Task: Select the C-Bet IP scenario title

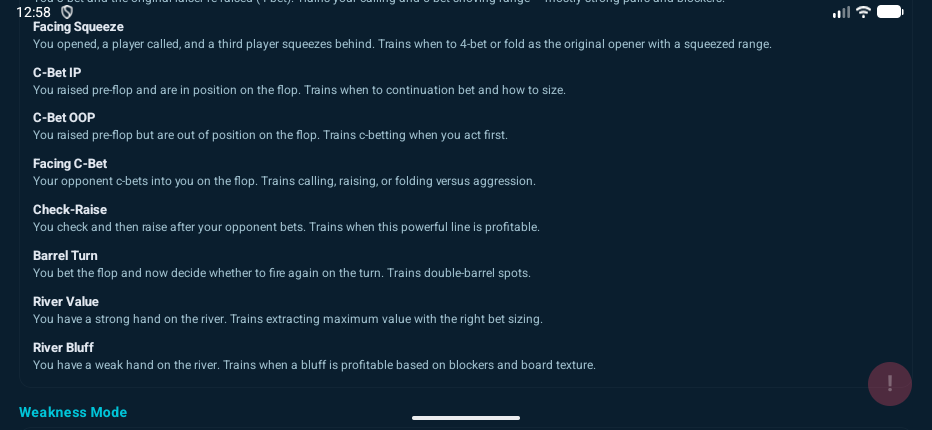Action: click(x=57, y=73)
